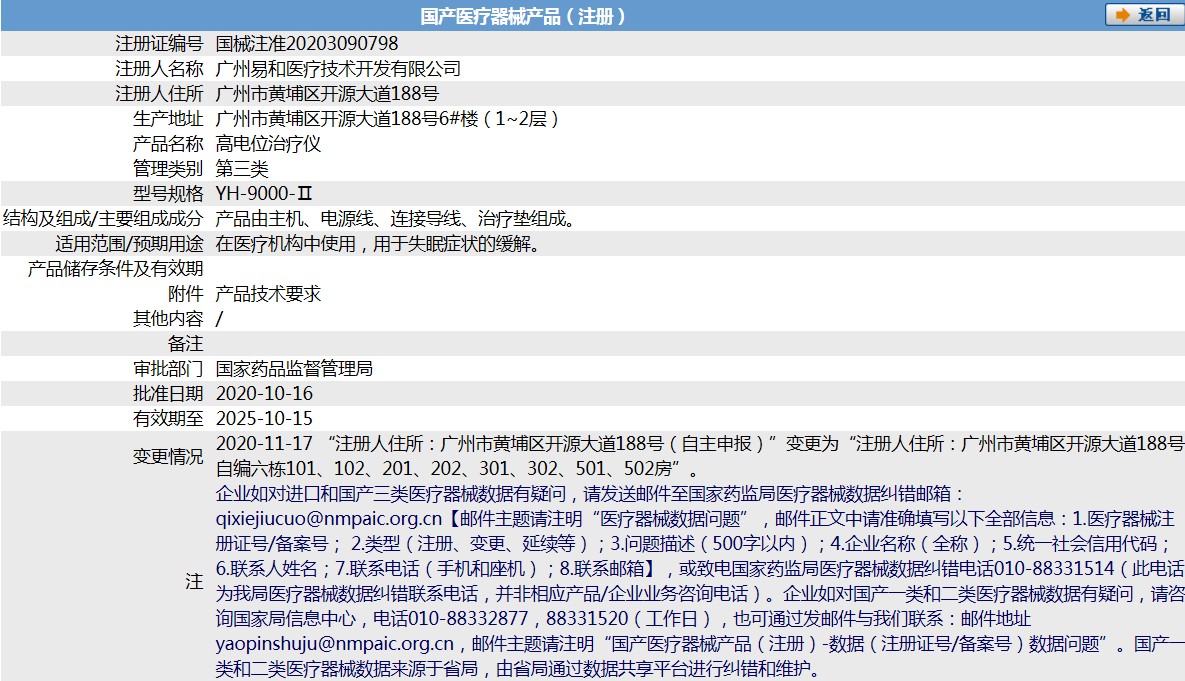The height and width of the screenshot is (681, 1185).
Task: Click the 批准日期 label
Action: pos(168,393)
